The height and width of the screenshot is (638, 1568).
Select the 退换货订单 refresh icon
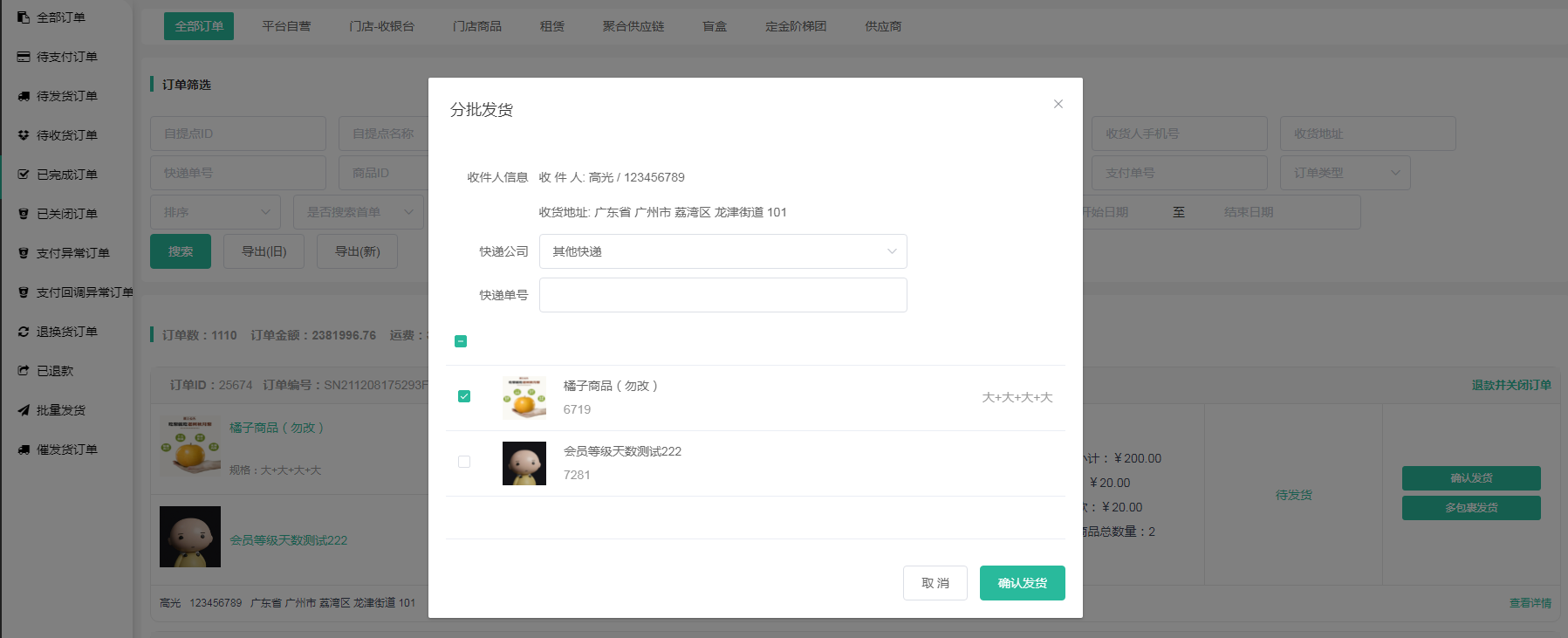coord(24,332)
